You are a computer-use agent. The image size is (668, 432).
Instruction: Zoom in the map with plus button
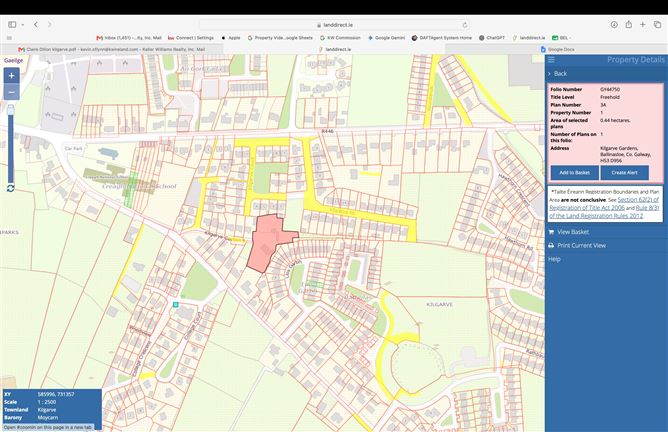coord(12,76)
